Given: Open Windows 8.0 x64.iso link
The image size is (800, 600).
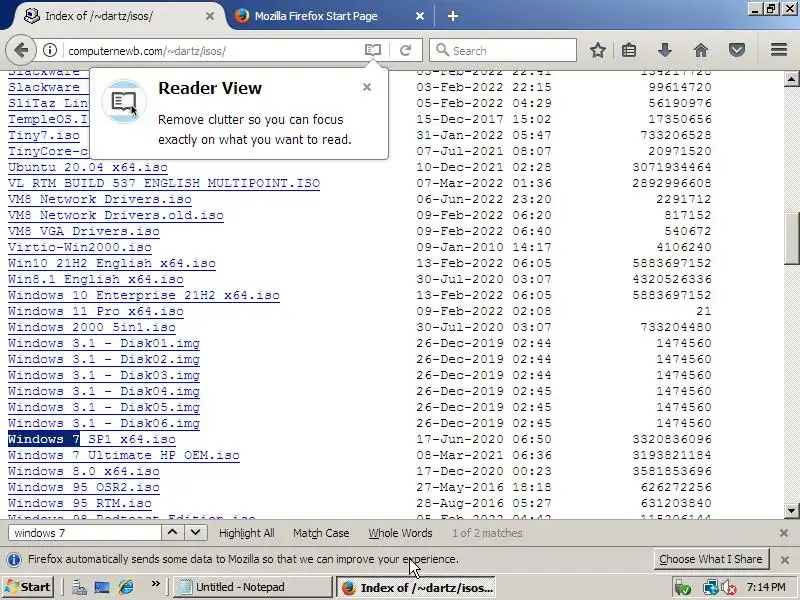Looking at the screenshot, I should click(84, 471).
